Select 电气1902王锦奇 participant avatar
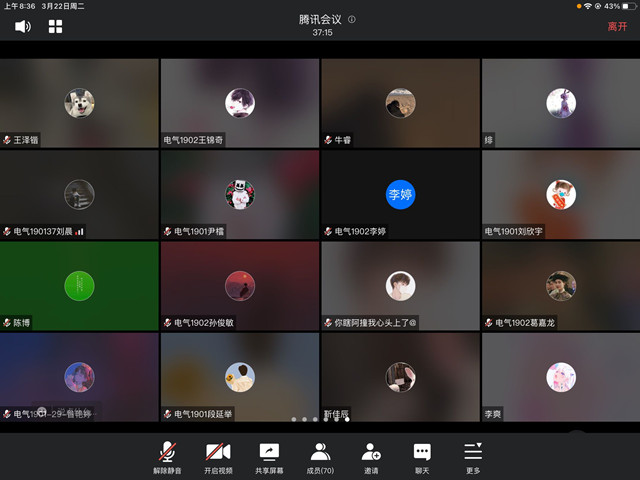This screenshot has height=480, width=640. tap(240, 103)
